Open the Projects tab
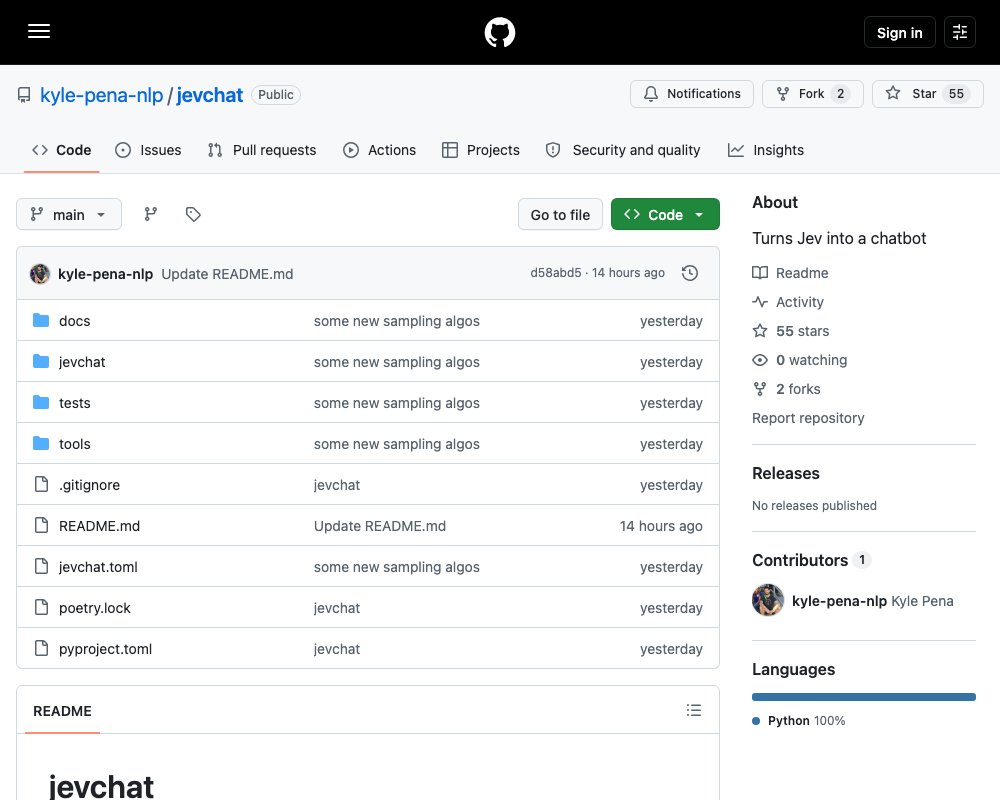Viewport: 1000px width, 800px height. [x=481, y=150]
